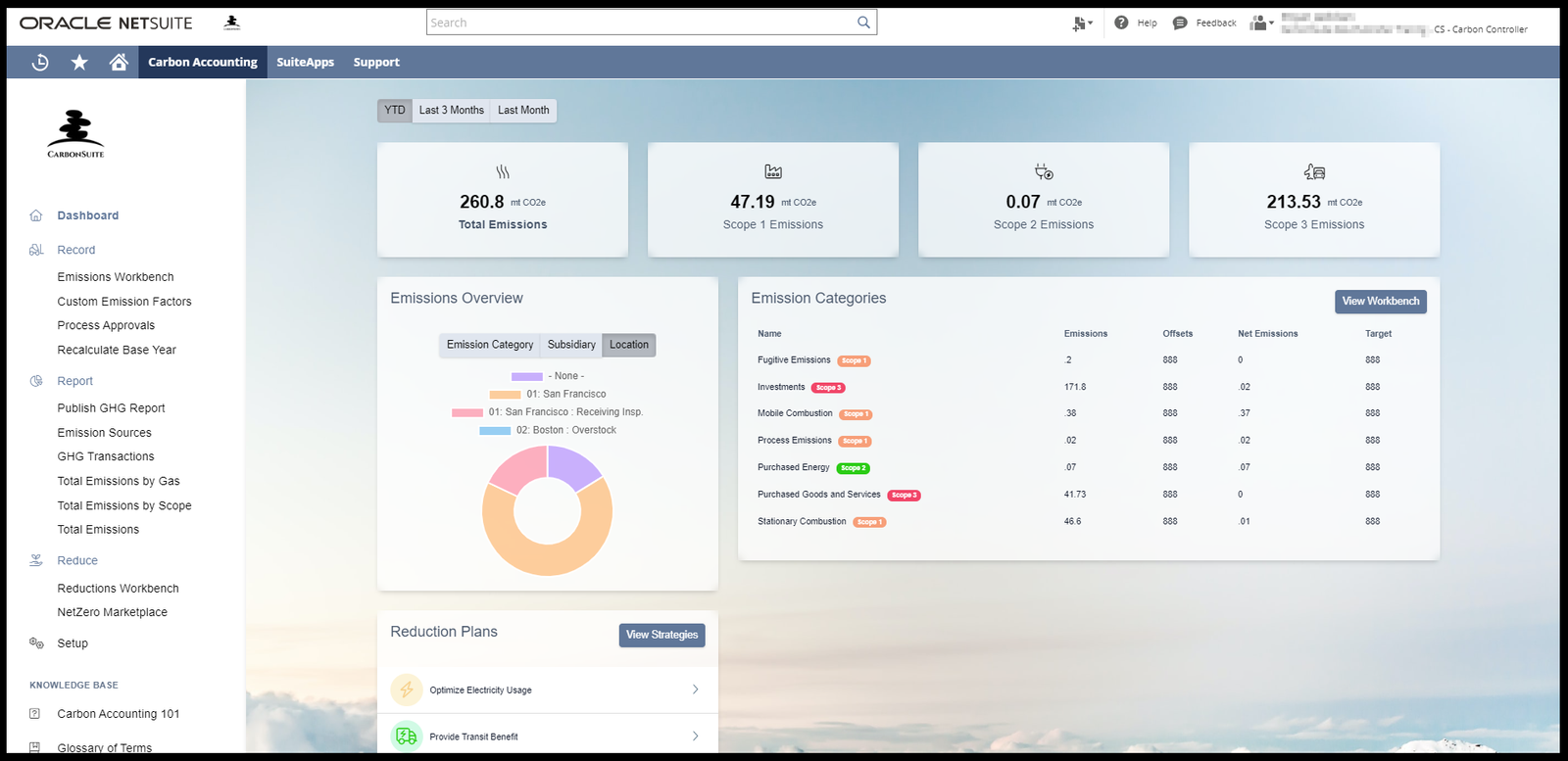Viewport: 1568px width, 761px height.
Task: Click the Scope 3 delivery truck icon
Action: coord(1314,172)
